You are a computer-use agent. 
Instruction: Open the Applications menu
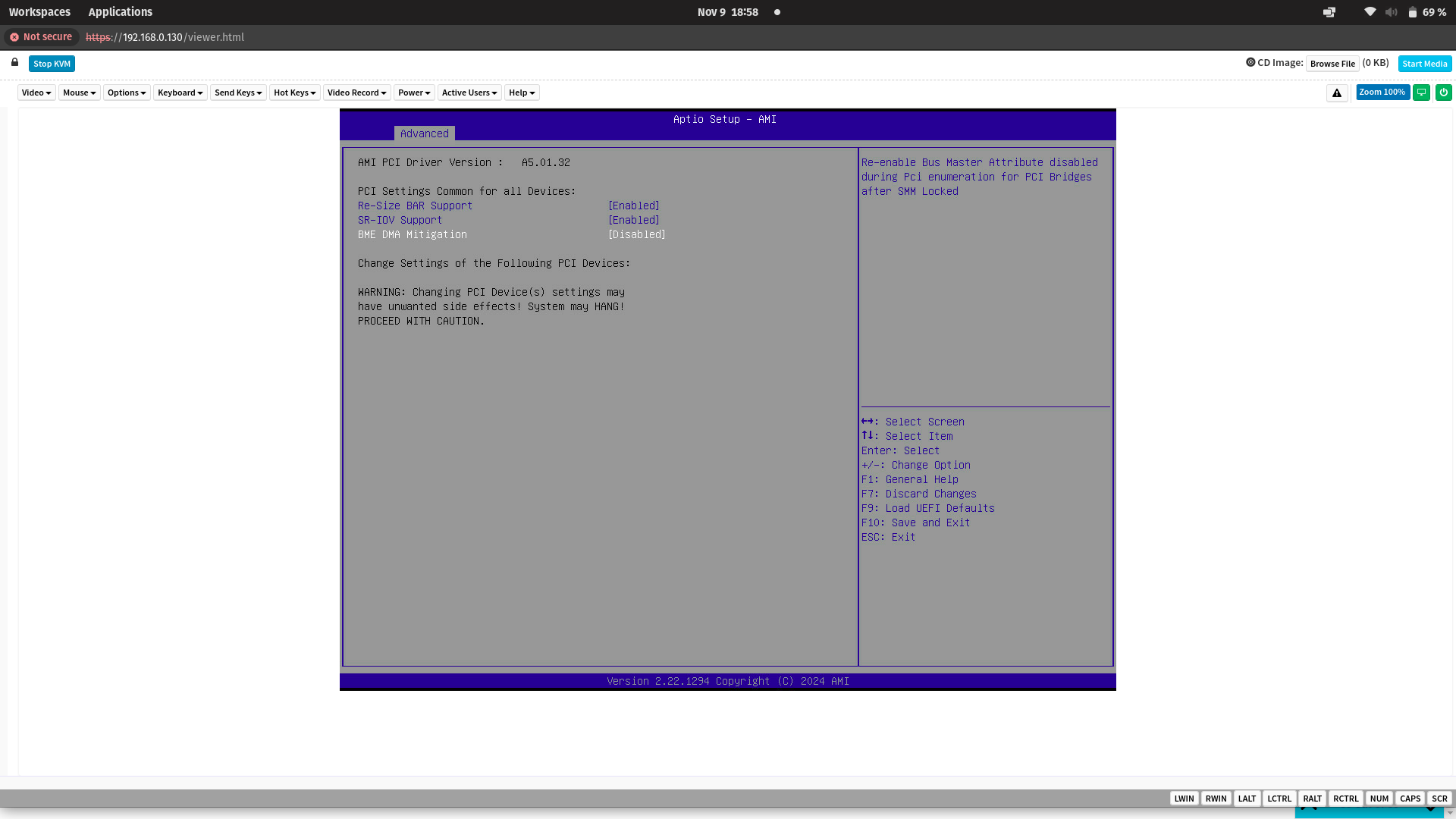tap(121, 12)
